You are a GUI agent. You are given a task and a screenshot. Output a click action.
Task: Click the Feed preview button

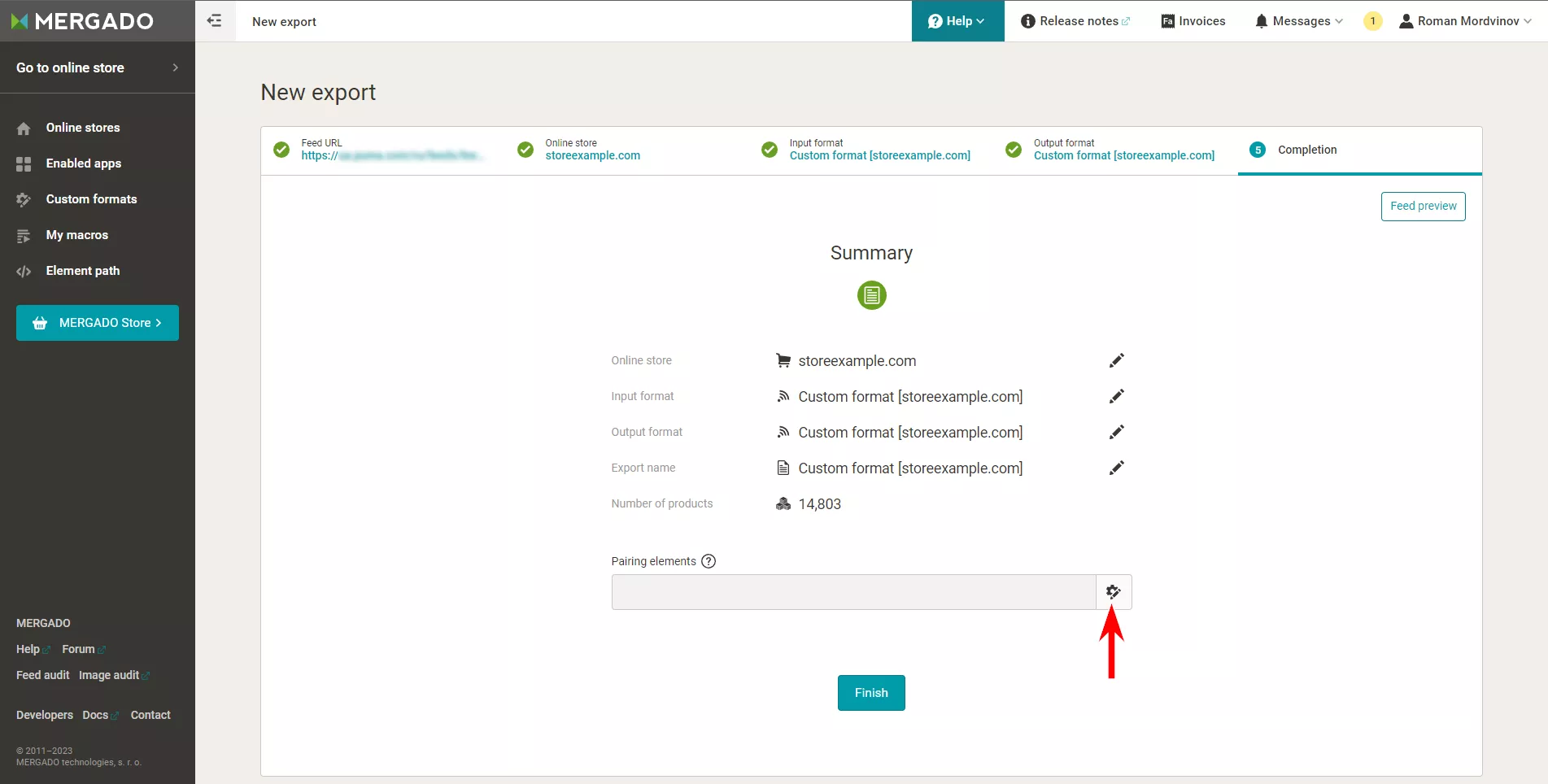click(1424, 207)
